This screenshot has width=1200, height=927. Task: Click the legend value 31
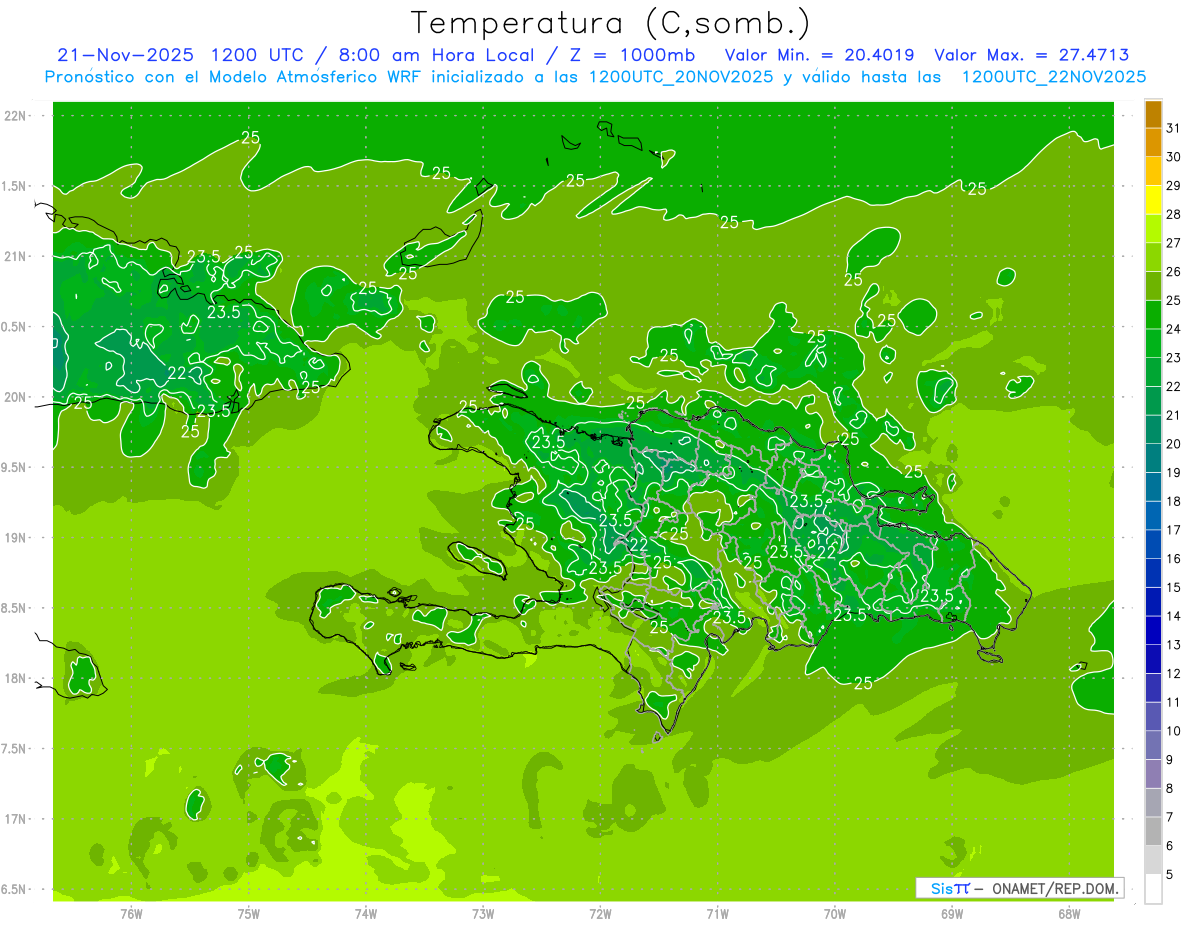[1174, 128]
